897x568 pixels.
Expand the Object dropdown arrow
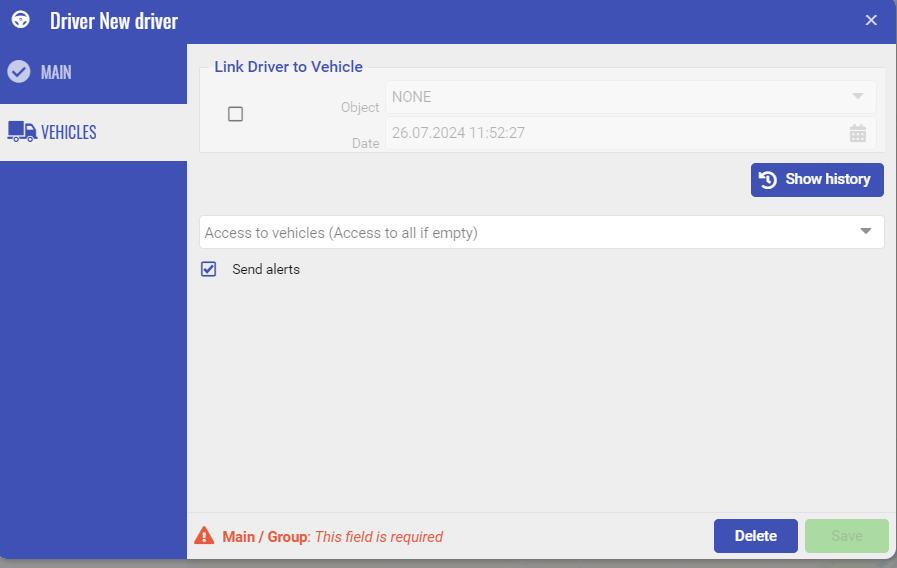[857, 97]
